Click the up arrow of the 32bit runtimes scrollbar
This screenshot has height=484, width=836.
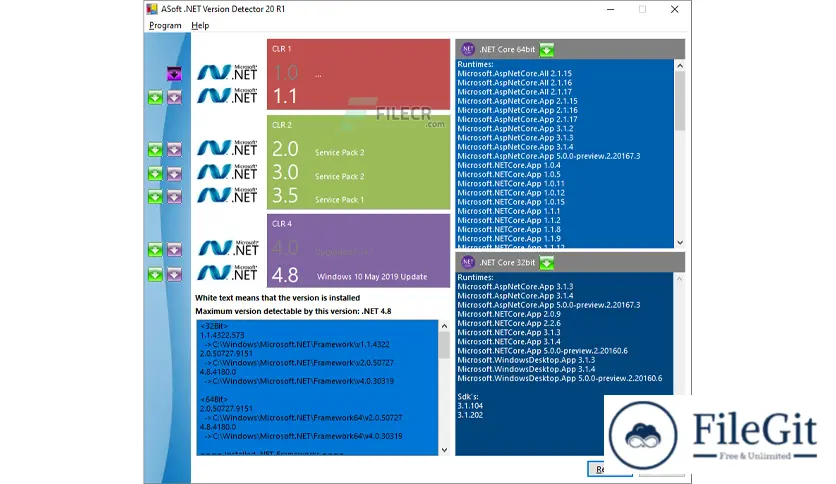[x=679, y=278]
